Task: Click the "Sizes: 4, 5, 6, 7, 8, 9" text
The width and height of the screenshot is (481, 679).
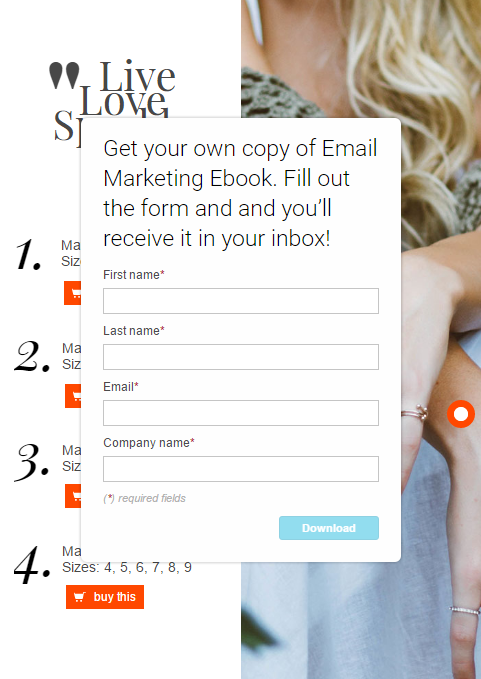Action: point(127,567)
